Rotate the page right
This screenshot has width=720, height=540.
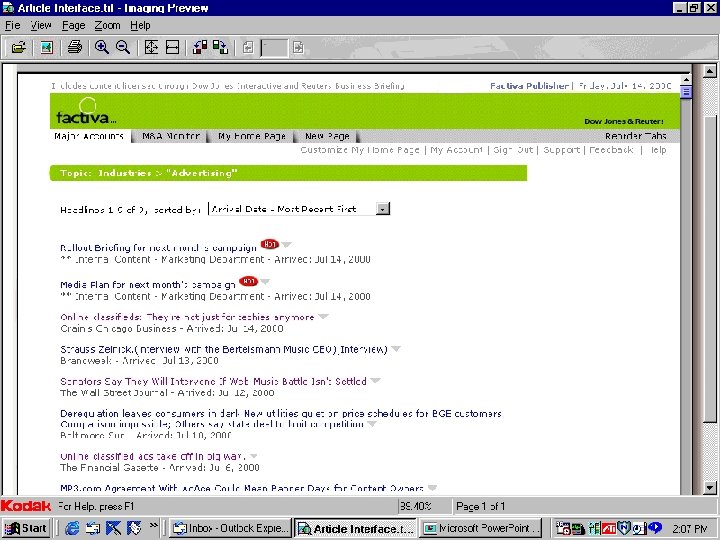(220, 47)
